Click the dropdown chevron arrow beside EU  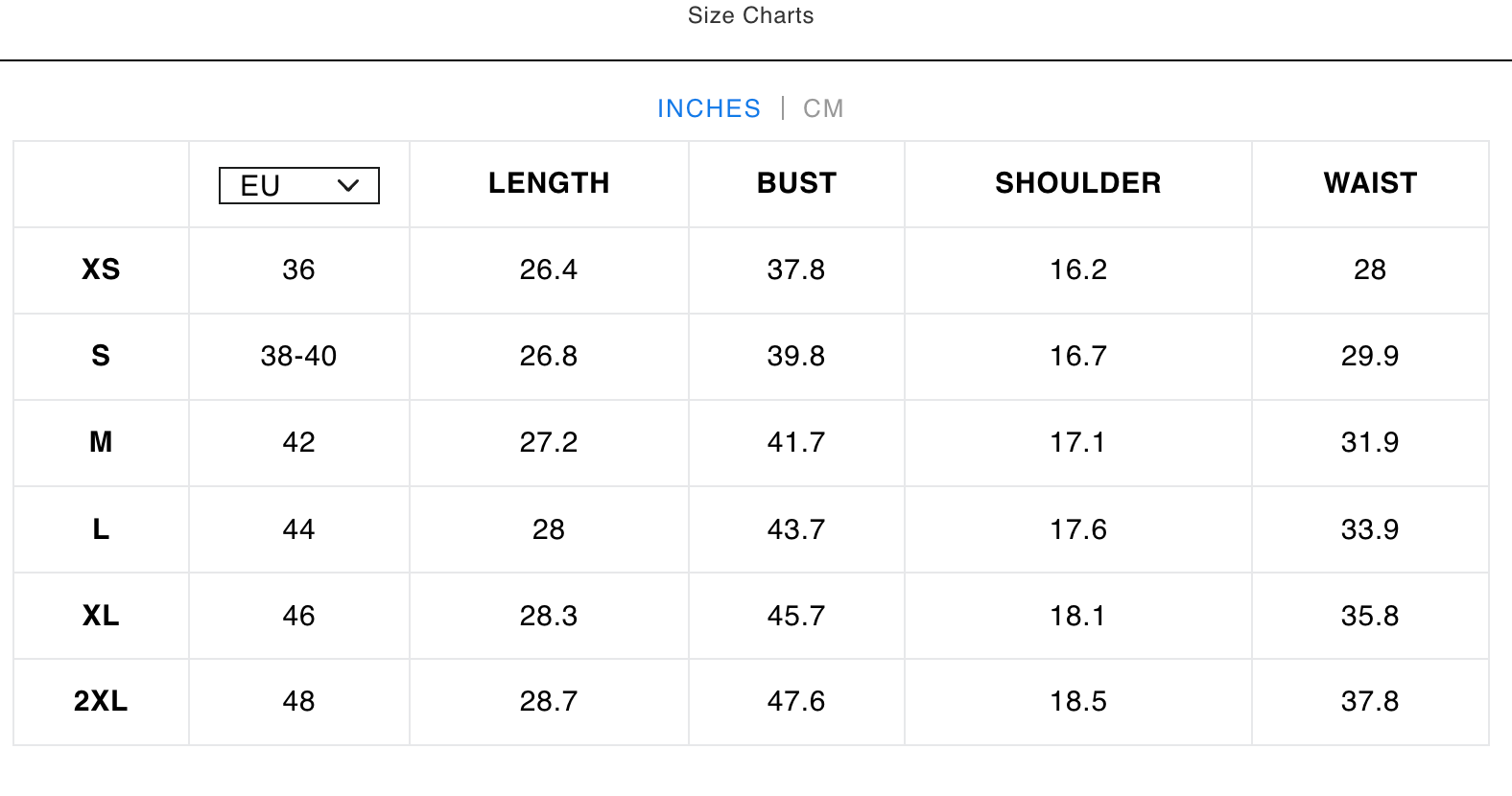tap(348, 185)
